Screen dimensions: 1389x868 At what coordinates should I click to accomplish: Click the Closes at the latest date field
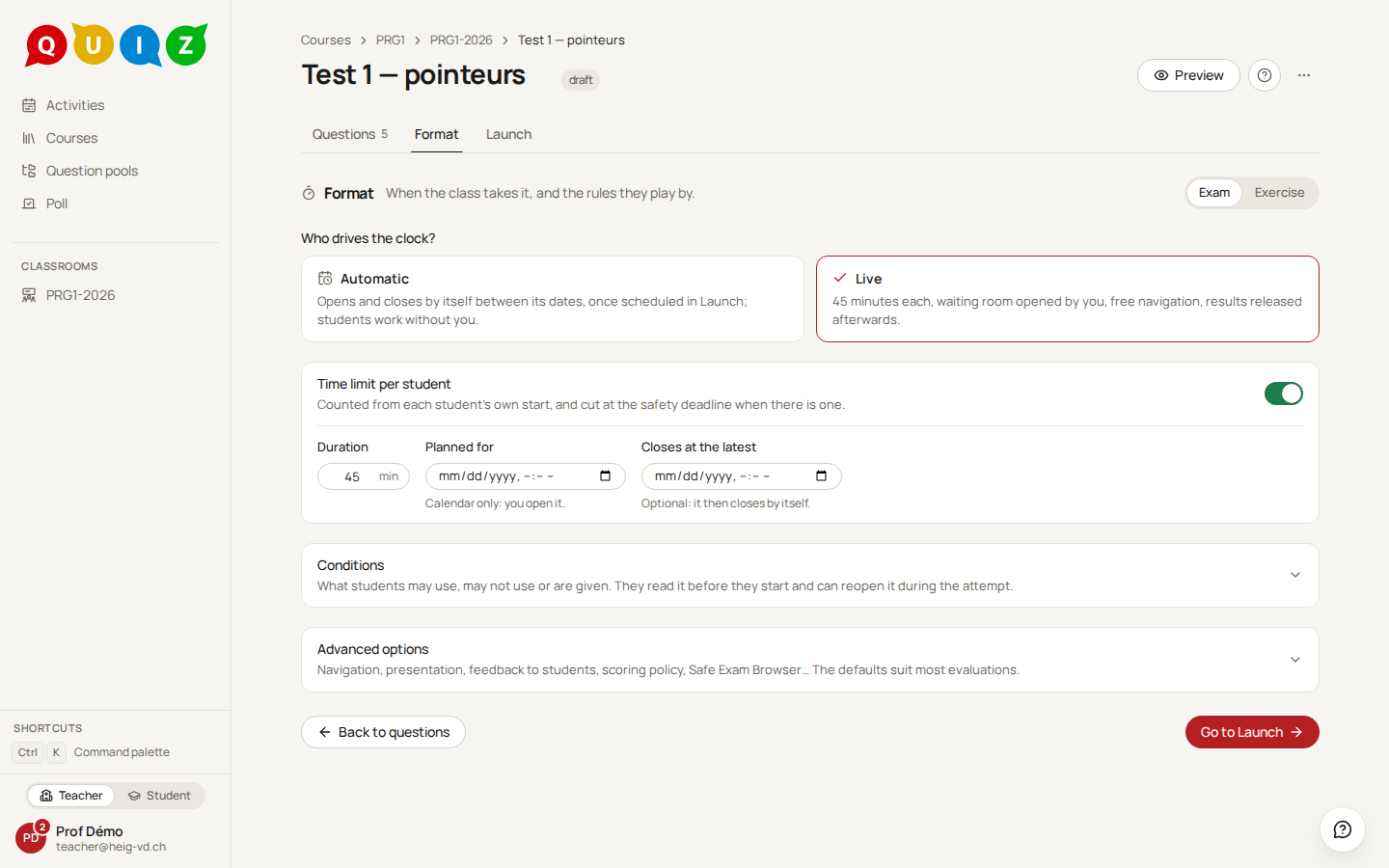[741, 476]
